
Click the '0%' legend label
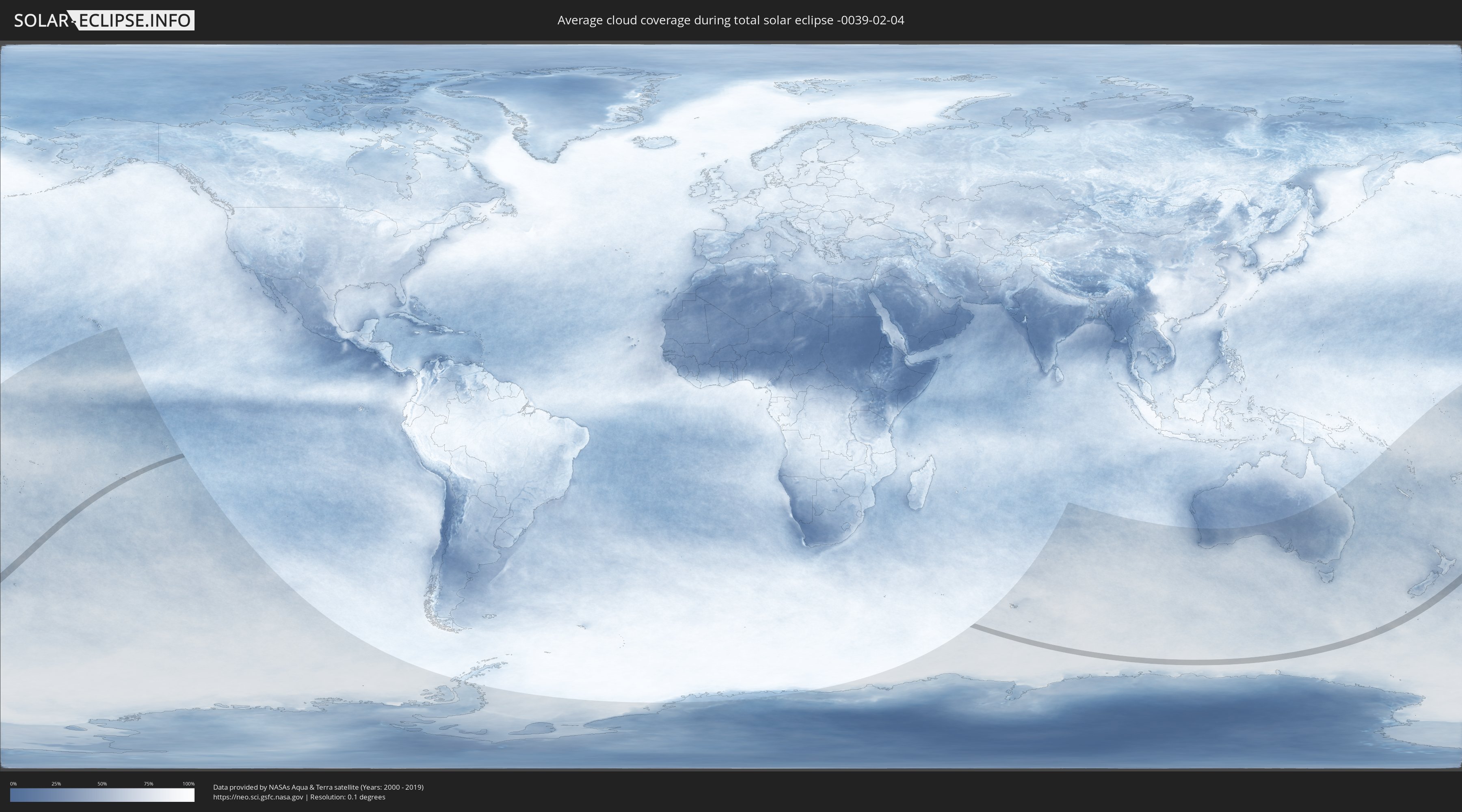click(14, 784)
